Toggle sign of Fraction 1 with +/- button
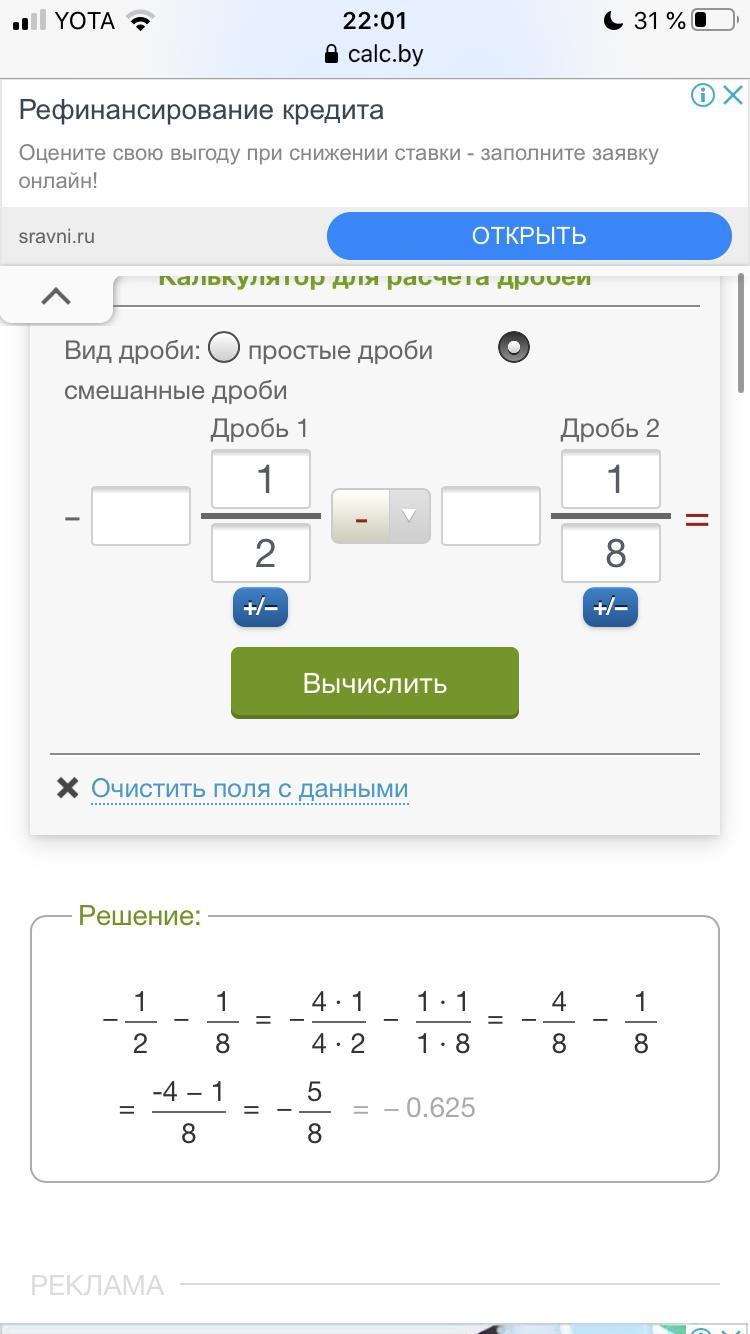Image resolution: width=750 pixels, height=1334 pixels. click(260, 607)
